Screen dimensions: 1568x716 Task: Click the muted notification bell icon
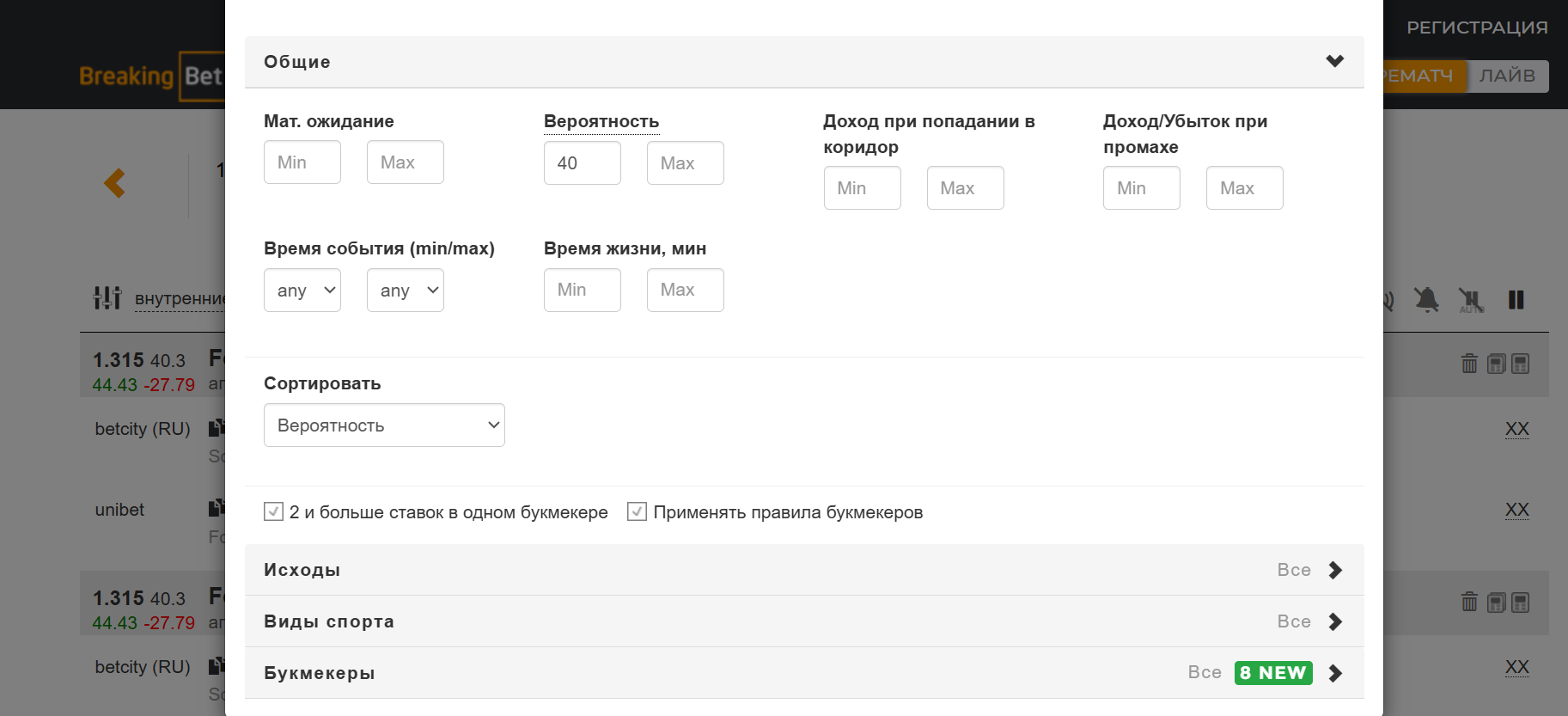pyautogui.click(x=1426, y=300)
